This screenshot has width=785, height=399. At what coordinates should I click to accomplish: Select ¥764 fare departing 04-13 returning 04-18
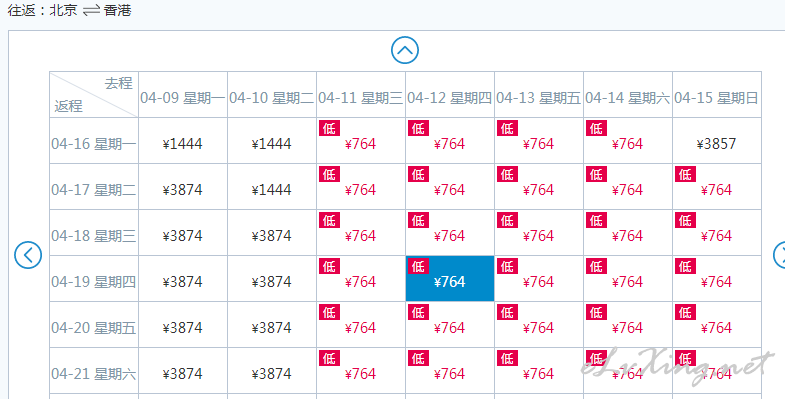pos(539,233)
